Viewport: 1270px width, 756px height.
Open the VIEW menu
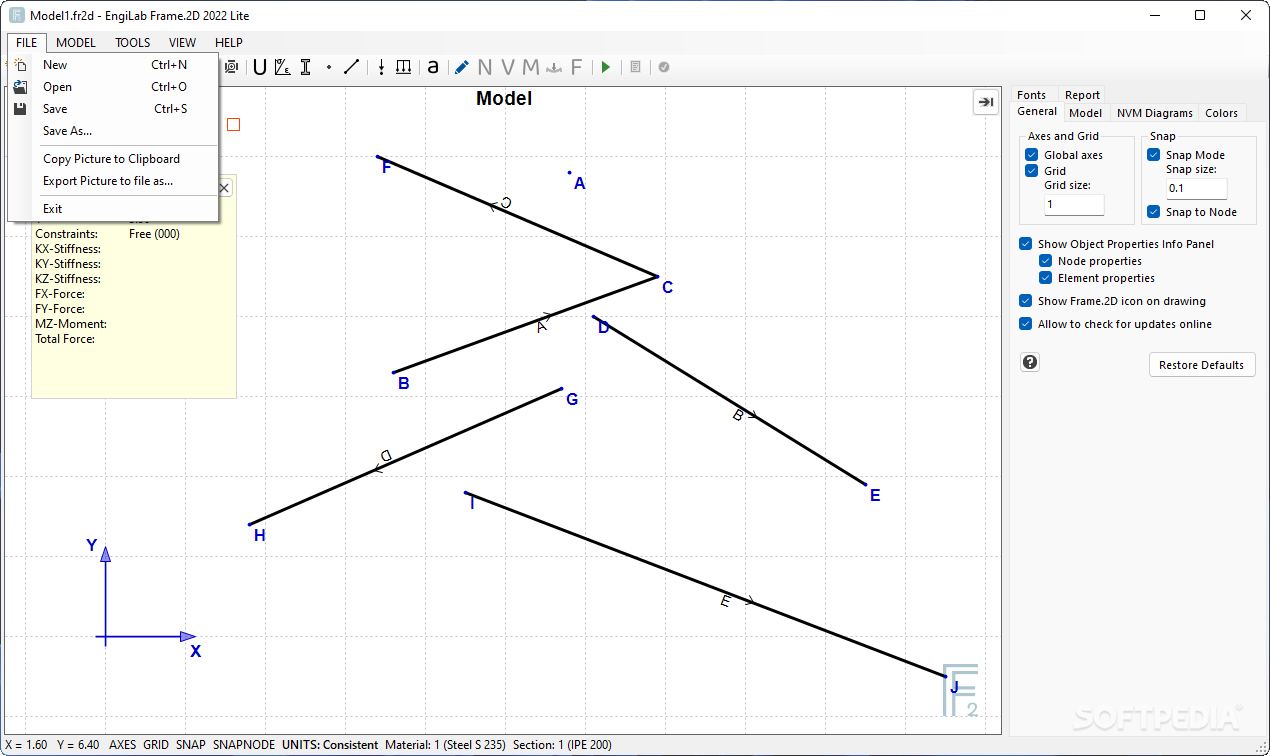pos(182,43)
